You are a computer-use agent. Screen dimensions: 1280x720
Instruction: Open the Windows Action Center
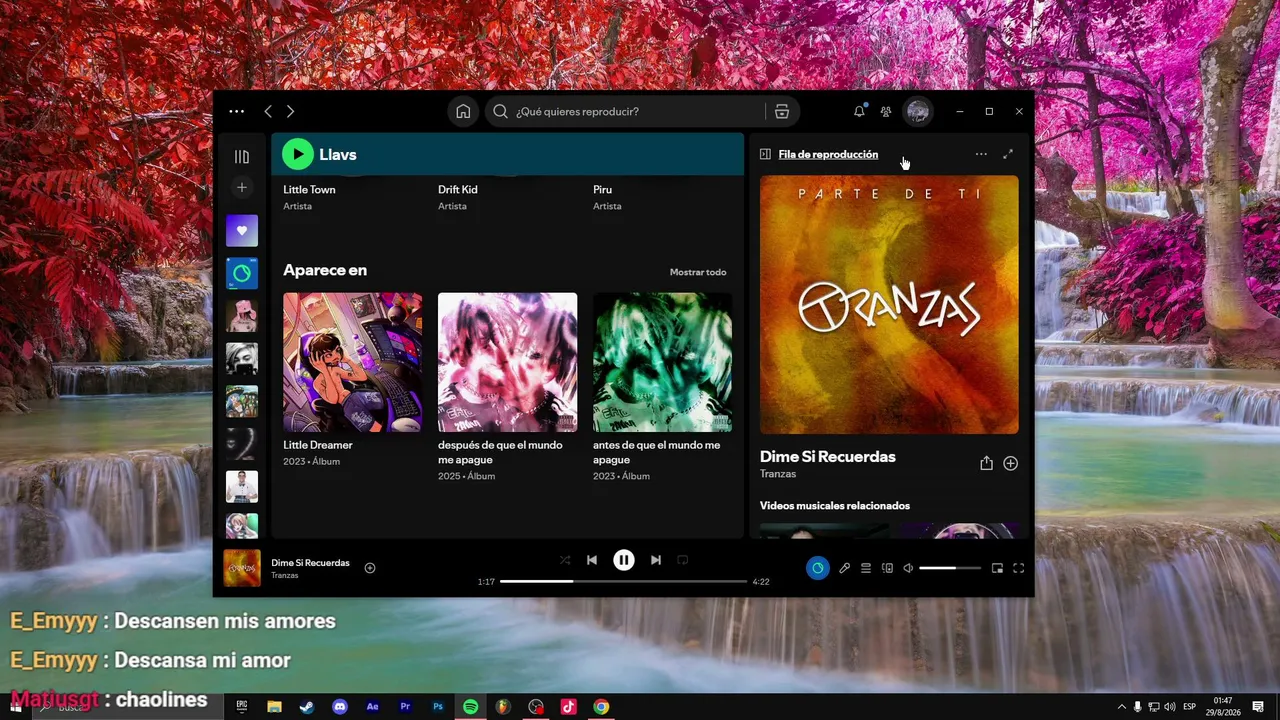pyautogui.click(x=1258, y=706)
